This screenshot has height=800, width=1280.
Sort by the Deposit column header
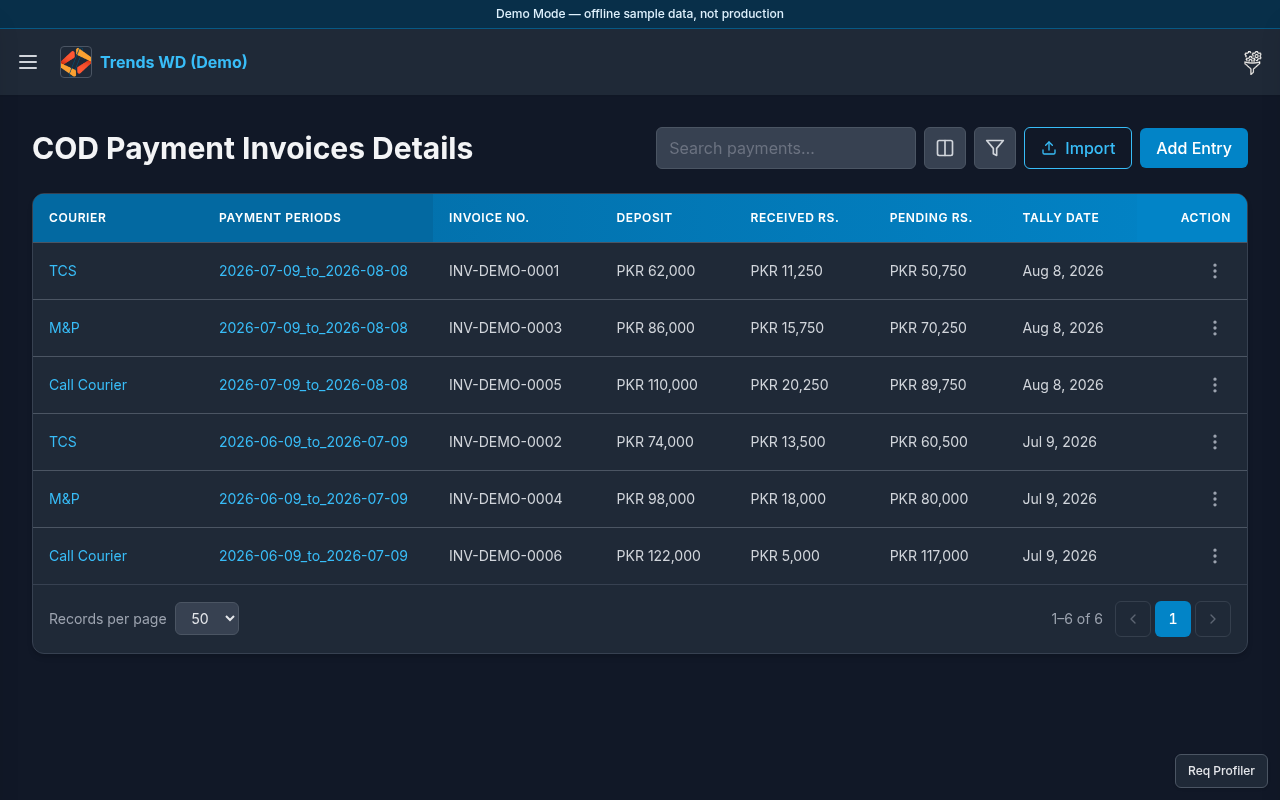(x=644, y=218)
